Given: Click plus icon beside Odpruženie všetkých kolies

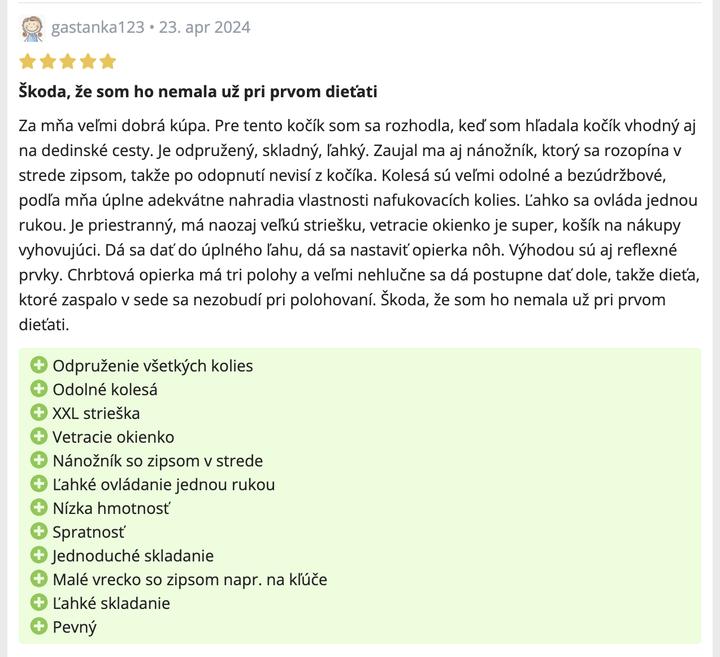Looking at the screenshot, I should coord(39,366).
